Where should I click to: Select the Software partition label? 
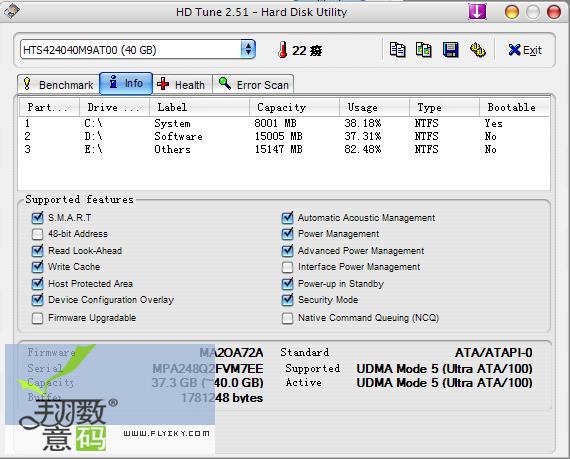178,137
